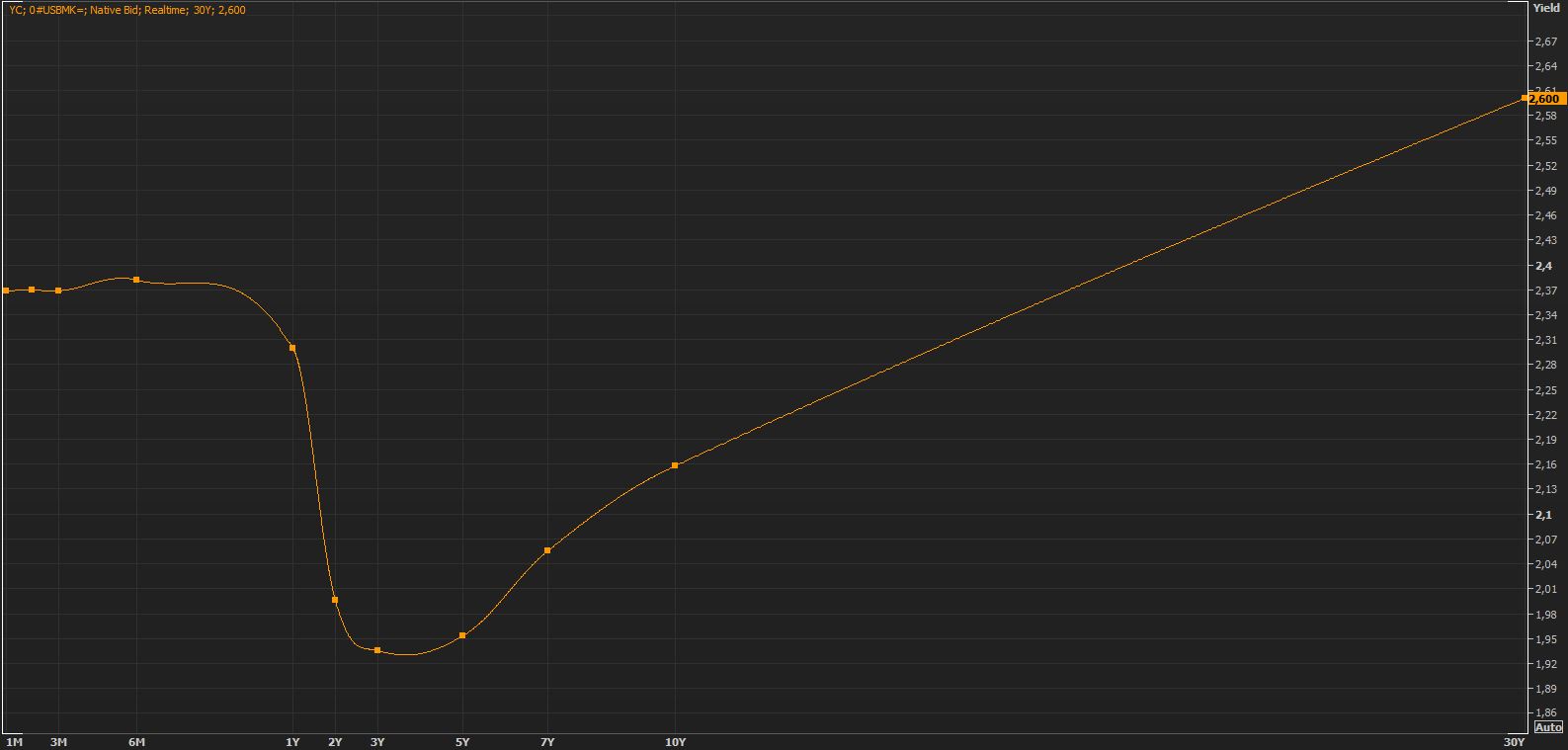Viewport: 1568px width, 750px height.
Task: Select the 3Y data point on the curve
Action: [x=377, y=650]
